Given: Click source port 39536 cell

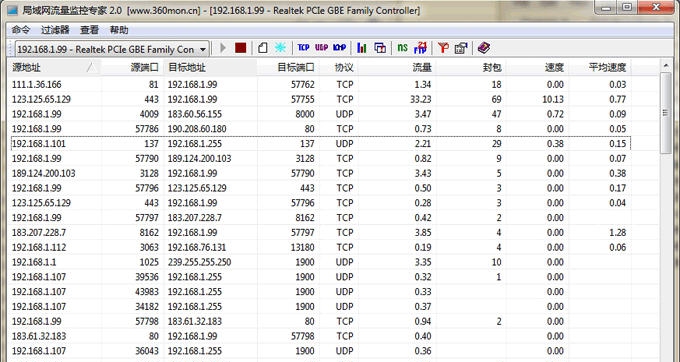Looking at the screenshot, I should 147,277.
